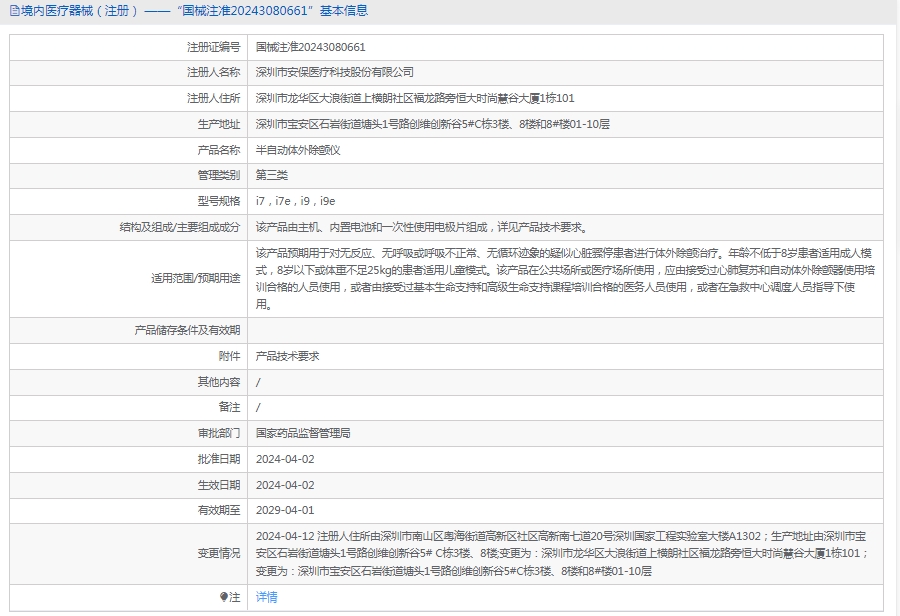
Task: Click the attachment value 产品技术要求
Action: tap(288, 356)
